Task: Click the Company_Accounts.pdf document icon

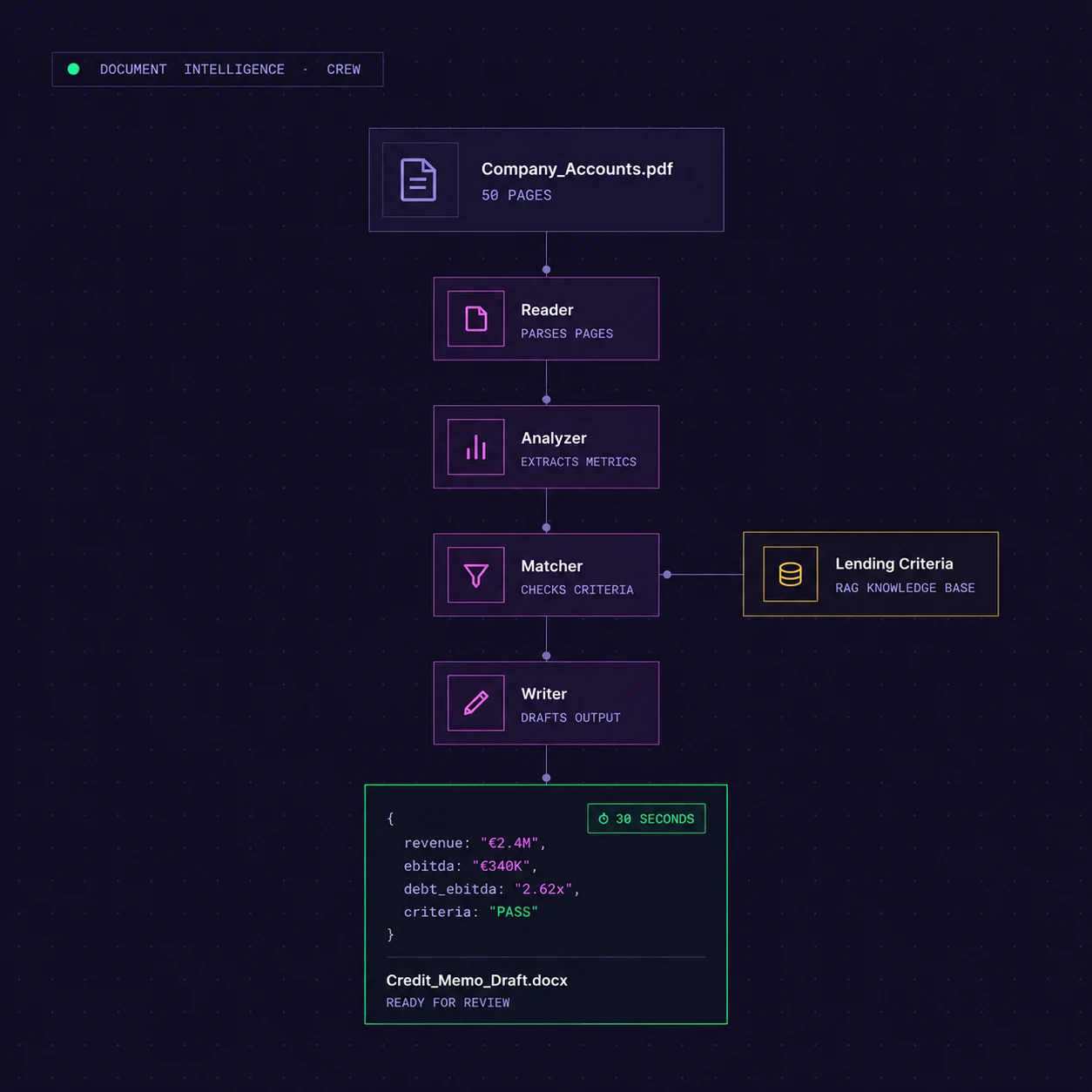Action: [419, 180]
